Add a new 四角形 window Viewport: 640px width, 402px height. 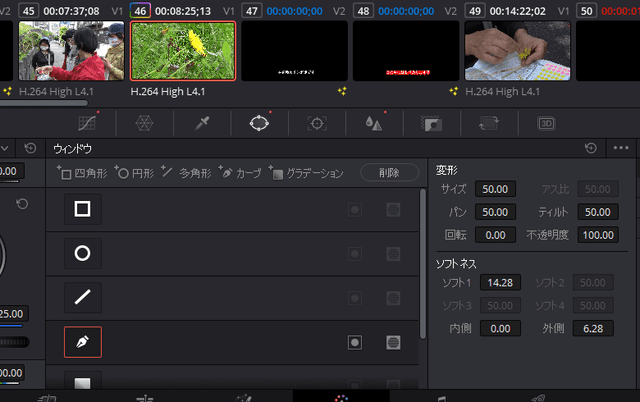click(x=82, y=173)
